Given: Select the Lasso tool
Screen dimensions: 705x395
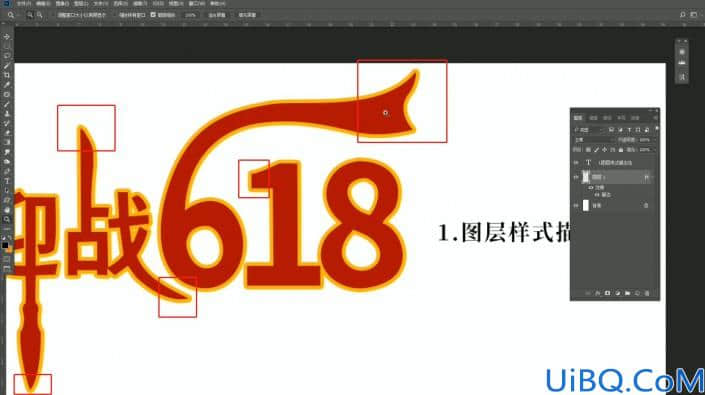Looking at the screenshot, I should [x=7, y=56].
